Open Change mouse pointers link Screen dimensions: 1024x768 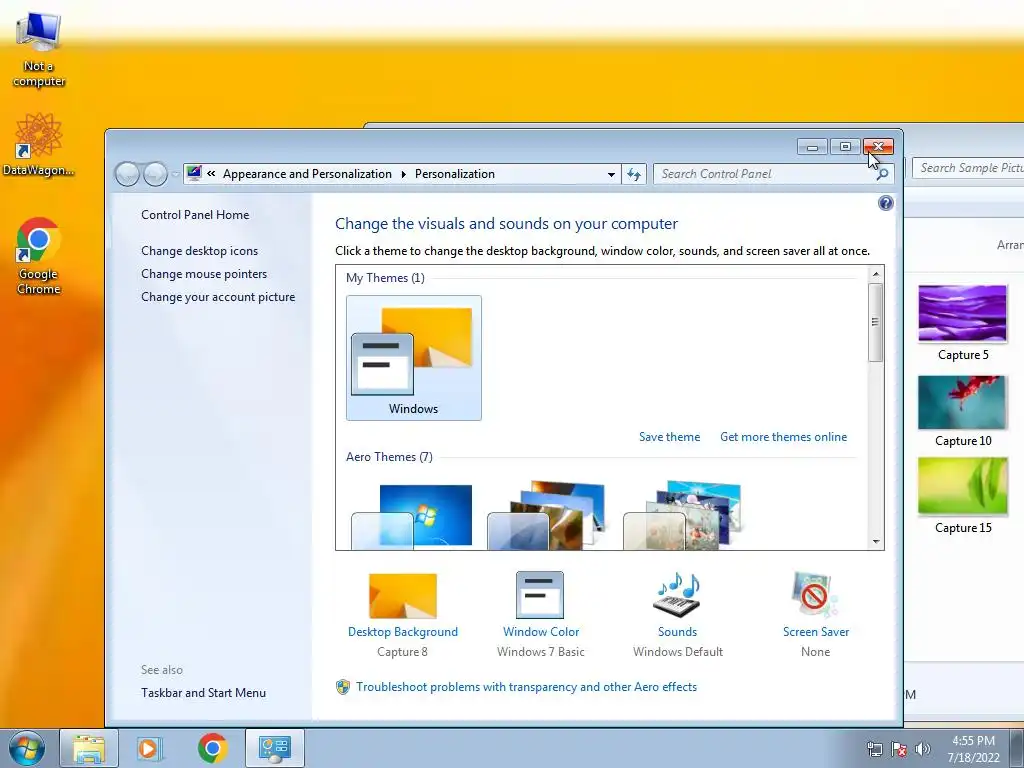[204, 274]
